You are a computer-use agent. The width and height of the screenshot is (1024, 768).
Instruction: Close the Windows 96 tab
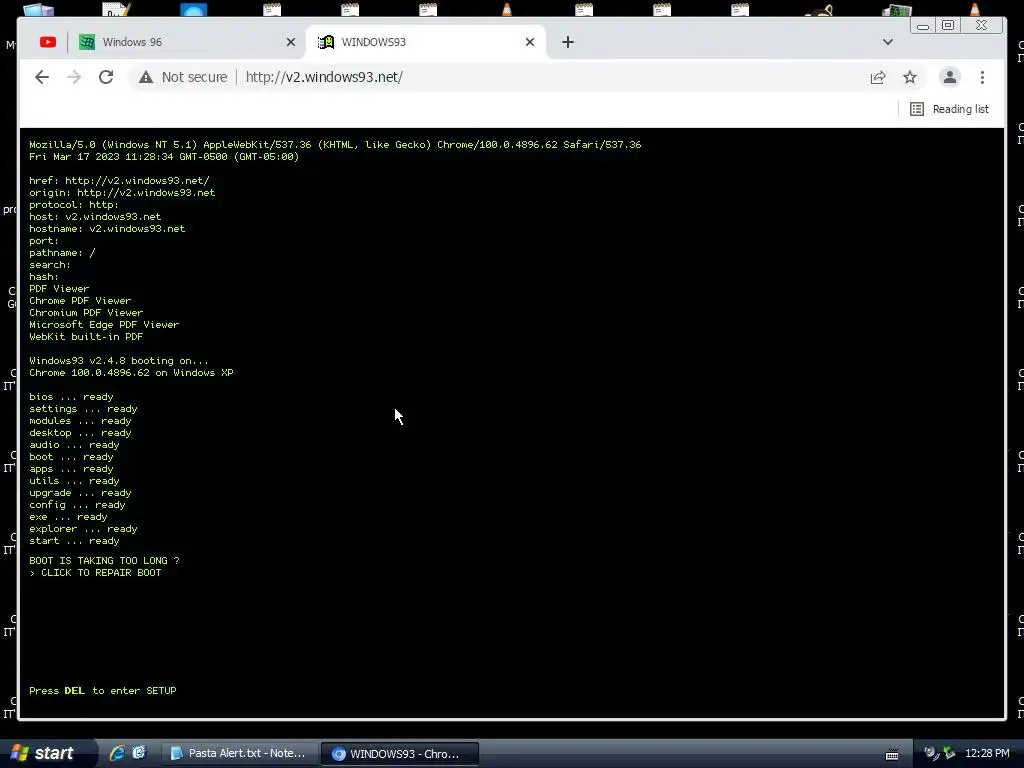coord(291,42)
